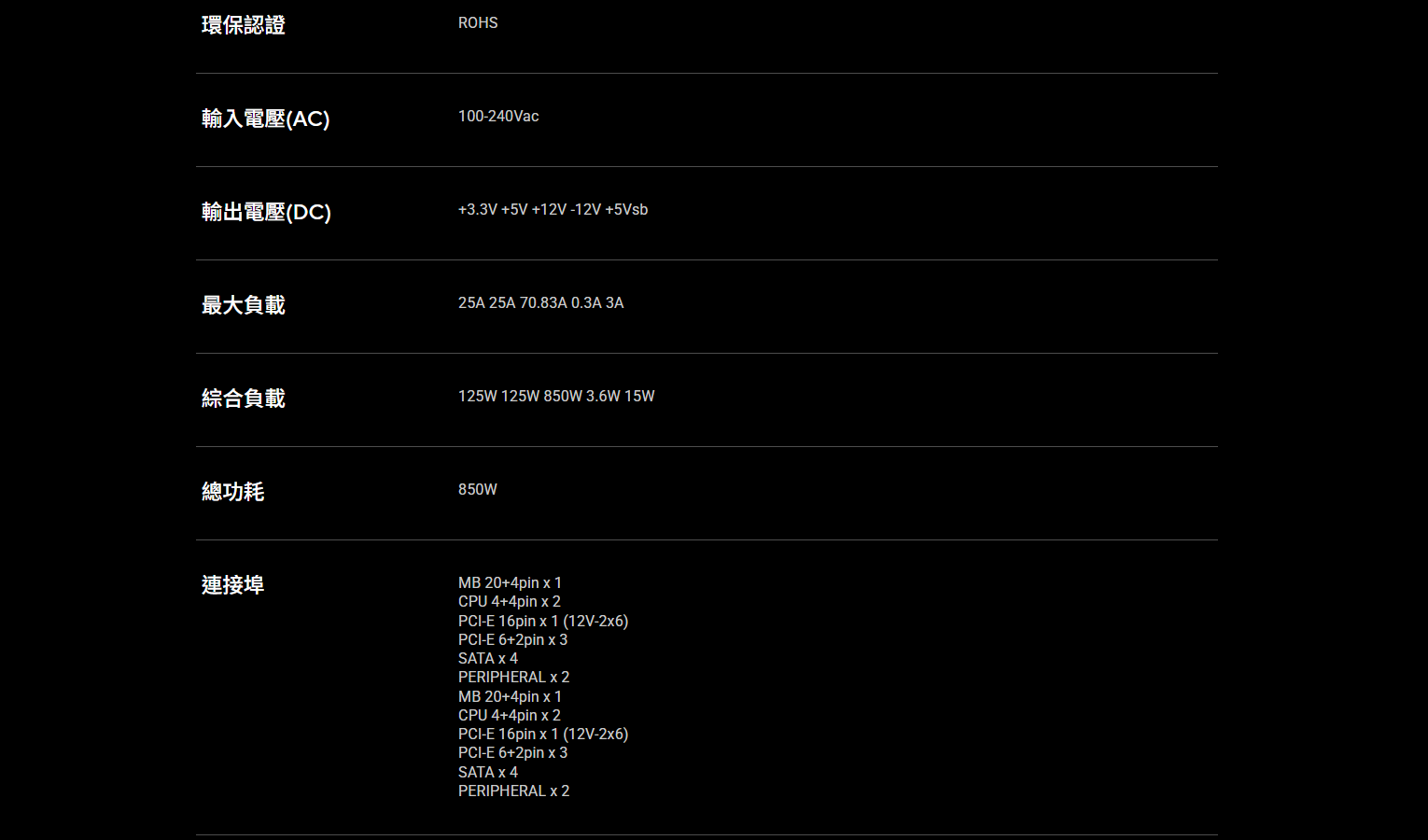Click the first PCI-E 16pin (12V-2x6) line

tap(543, 622)
